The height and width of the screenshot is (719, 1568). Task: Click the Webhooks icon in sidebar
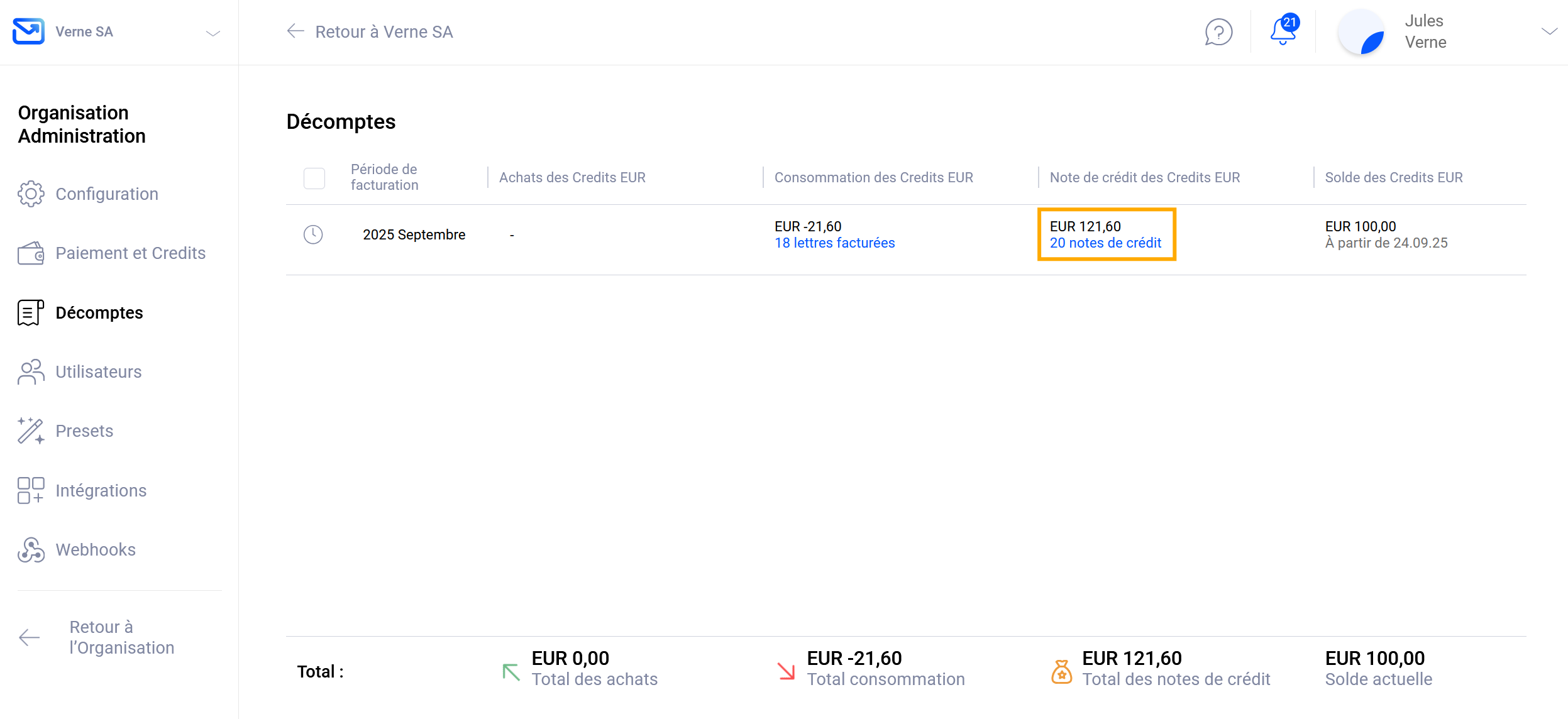click(31, 550)
